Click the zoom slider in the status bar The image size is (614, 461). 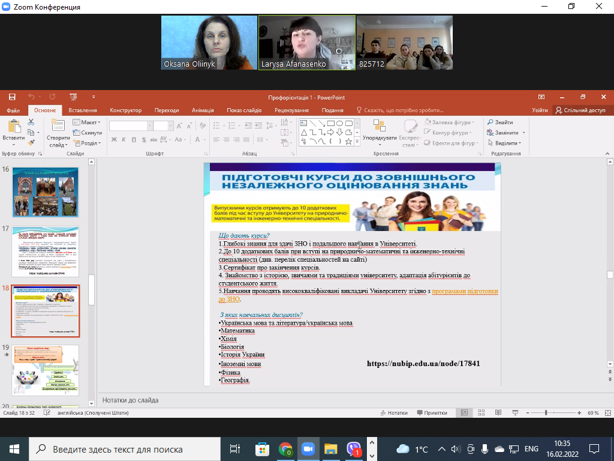click(546, 412)
